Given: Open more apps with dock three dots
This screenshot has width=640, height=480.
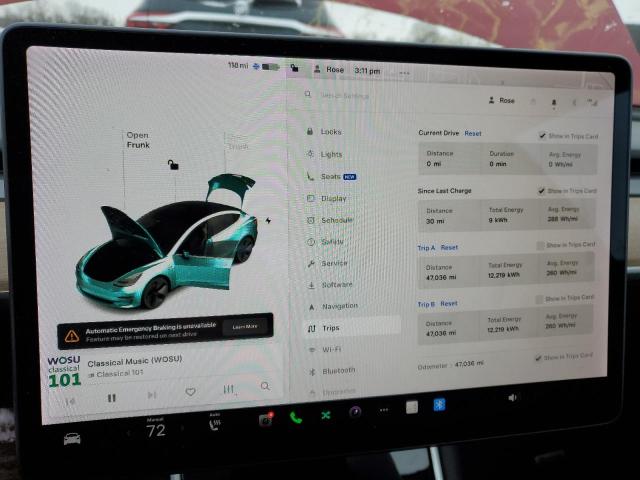Looking at the screenshot, I should click(384, 410).
